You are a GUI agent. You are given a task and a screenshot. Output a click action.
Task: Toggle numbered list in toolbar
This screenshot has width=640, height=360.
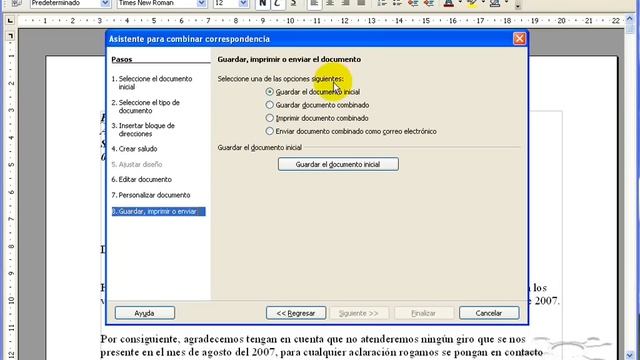tap(382, 4)
